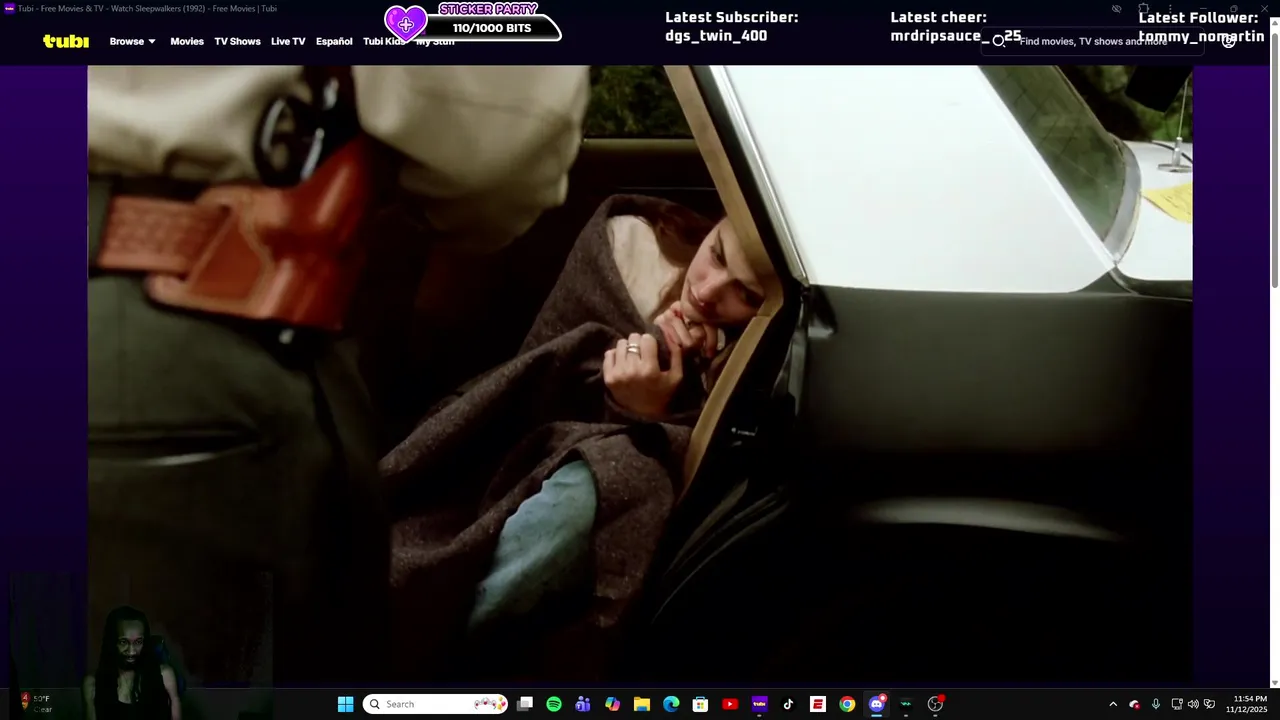Expand the Browse dropdown menu

132,41
